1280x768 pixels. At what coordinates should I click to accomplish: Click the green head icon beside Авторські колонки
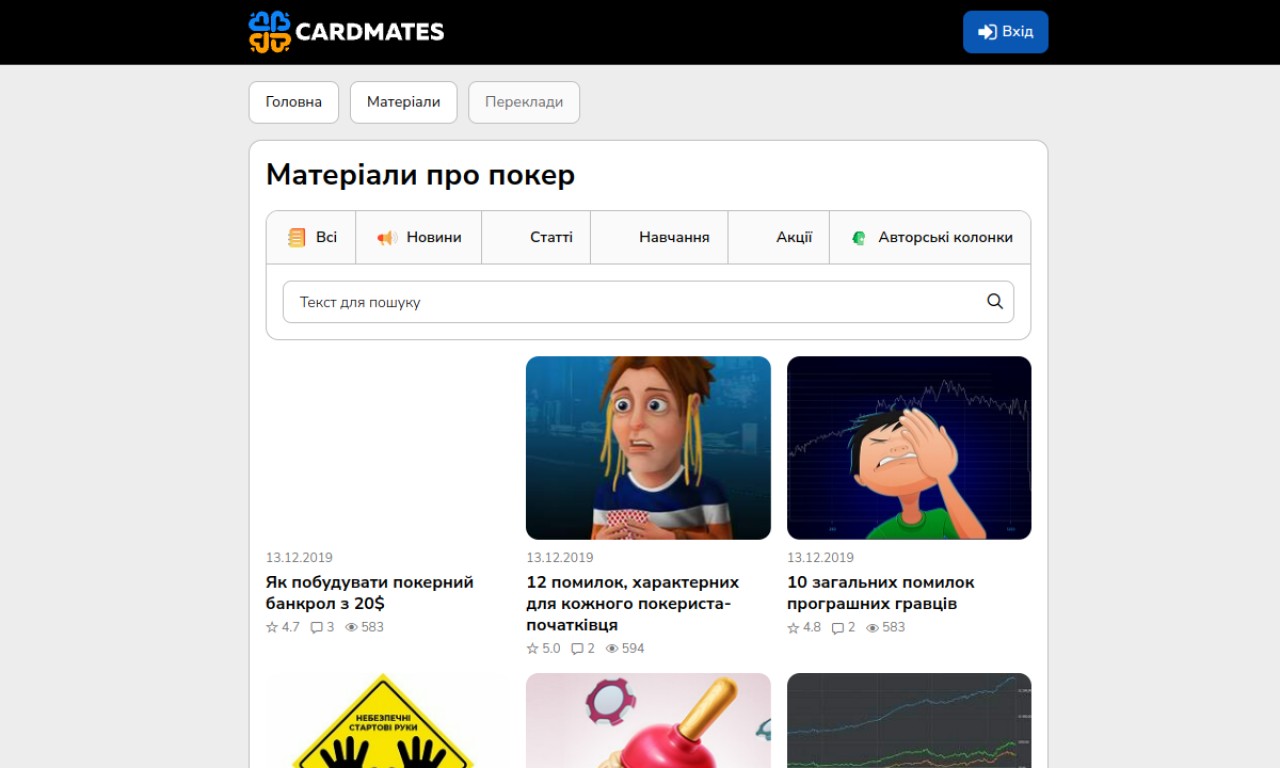(858, 237)
